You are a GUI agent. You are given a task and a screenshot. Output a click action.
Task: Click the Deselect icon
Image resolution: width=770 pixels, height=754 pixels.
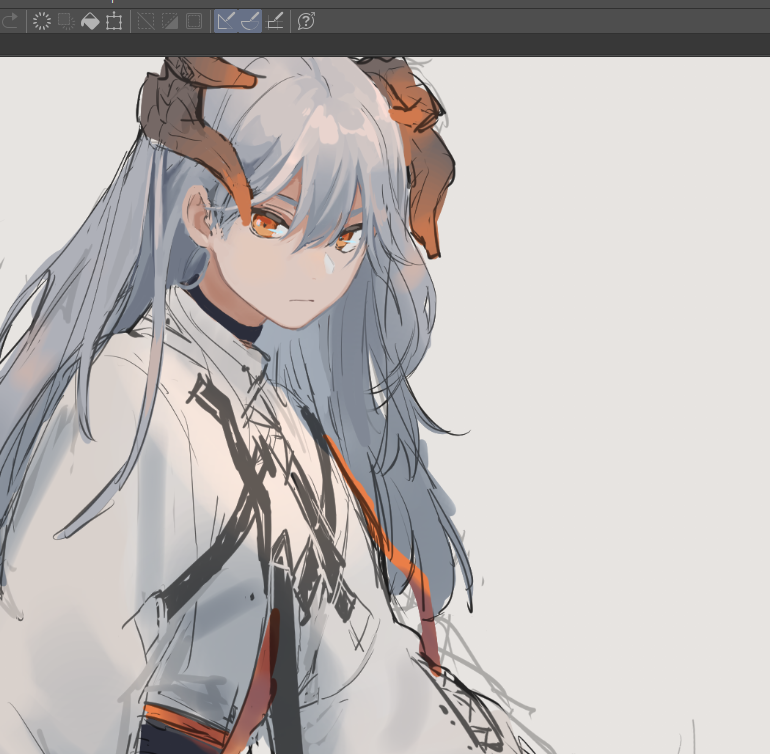[x=146, y=21]
